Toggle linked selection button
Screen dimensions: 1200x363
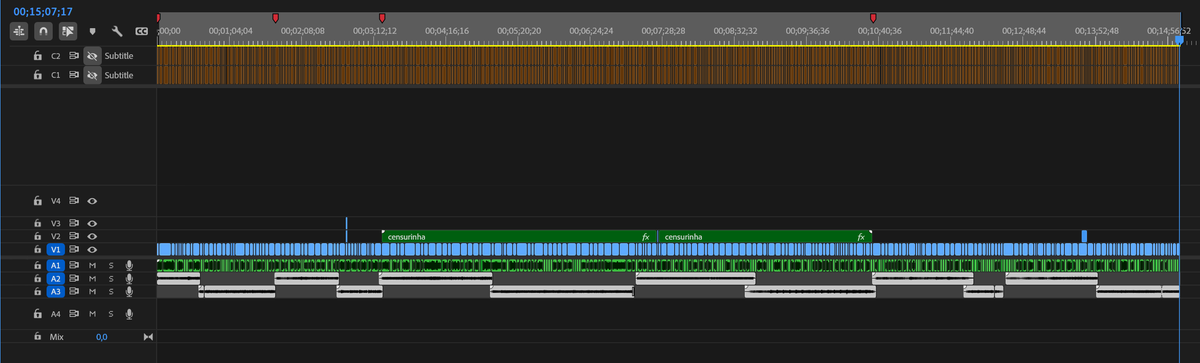[68, 31]
